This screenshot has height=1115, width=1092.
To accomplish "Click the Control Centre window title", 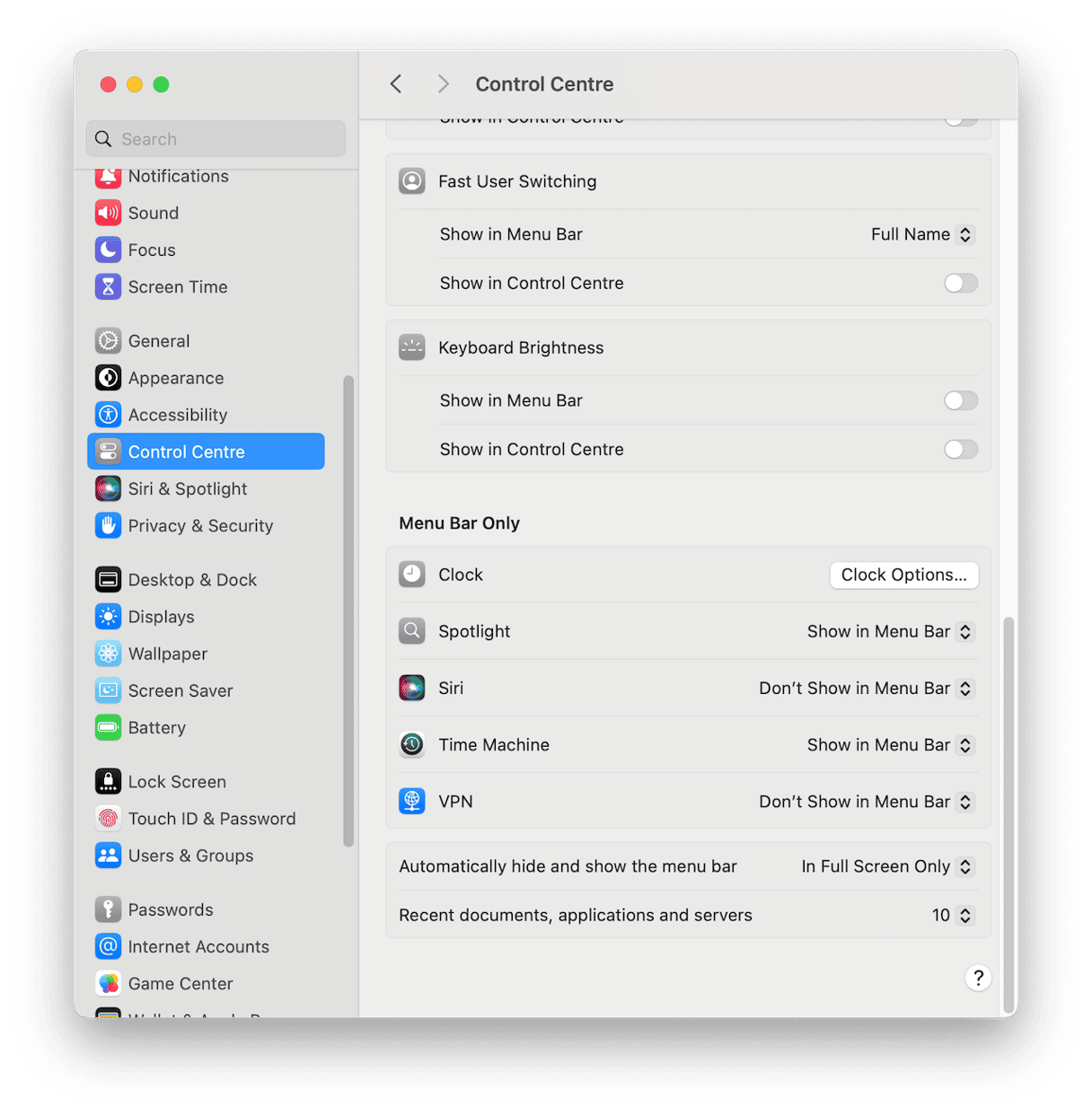I will [x=544, y=83].
